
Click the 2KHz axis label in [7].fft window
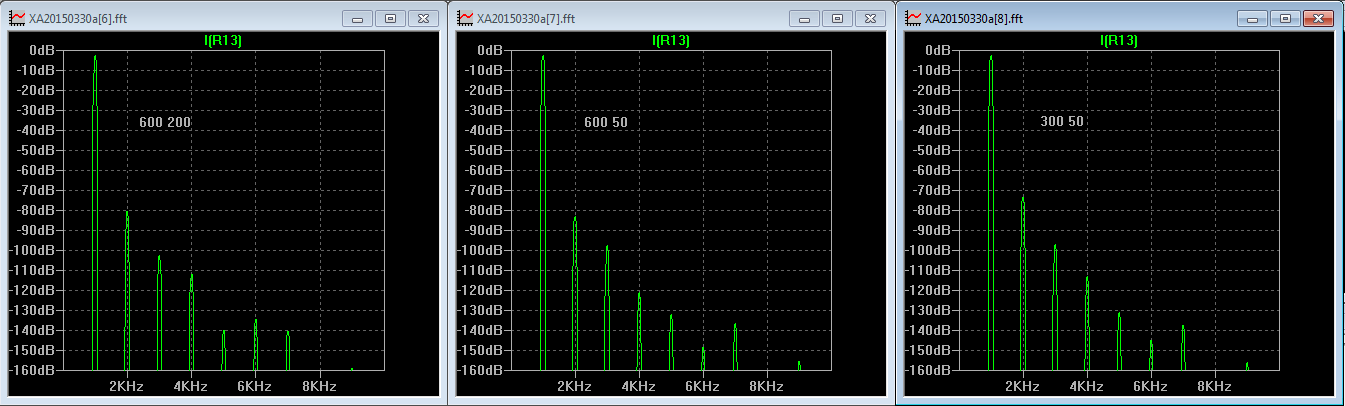573,386
